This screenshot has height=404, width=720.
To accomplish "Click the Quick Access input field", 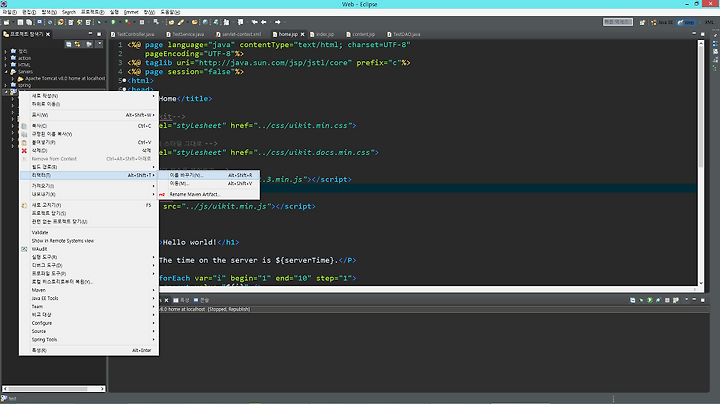I will pos(618,22).
